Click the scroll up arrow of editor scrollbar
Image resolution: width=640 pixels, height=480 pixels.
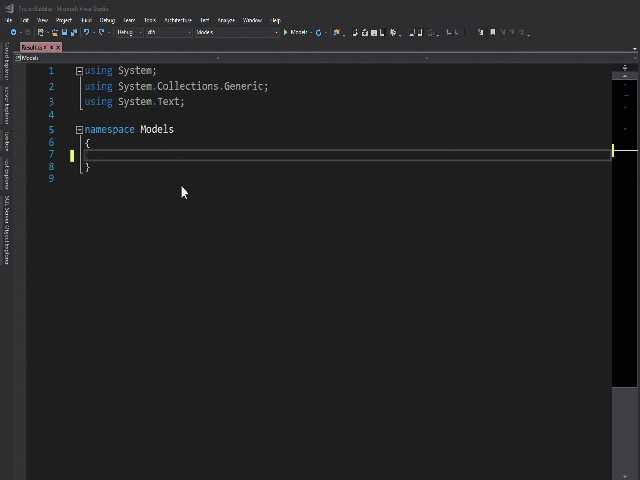tap(625, 76)
